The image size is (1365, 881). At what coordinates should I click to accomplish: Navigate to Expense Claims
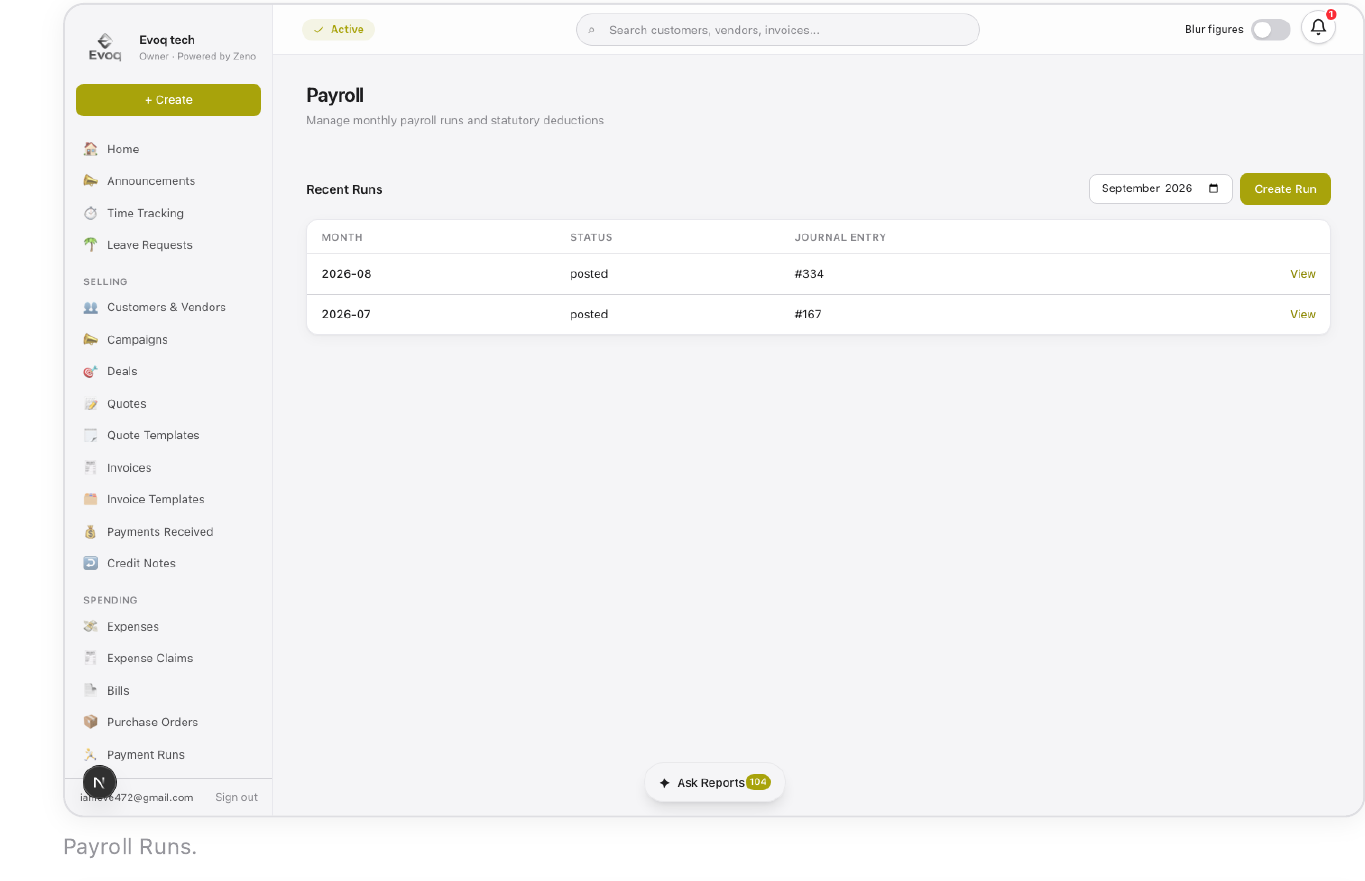click(x=150, y=658)
